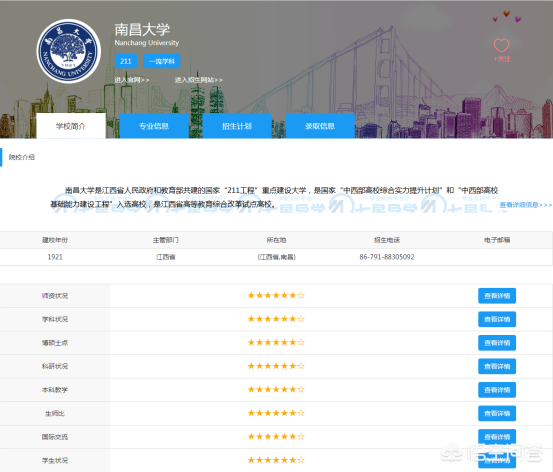Screen dimensions: 553x472
Task: Switch to the 专业信息 tab
Action: coord(154,126)
